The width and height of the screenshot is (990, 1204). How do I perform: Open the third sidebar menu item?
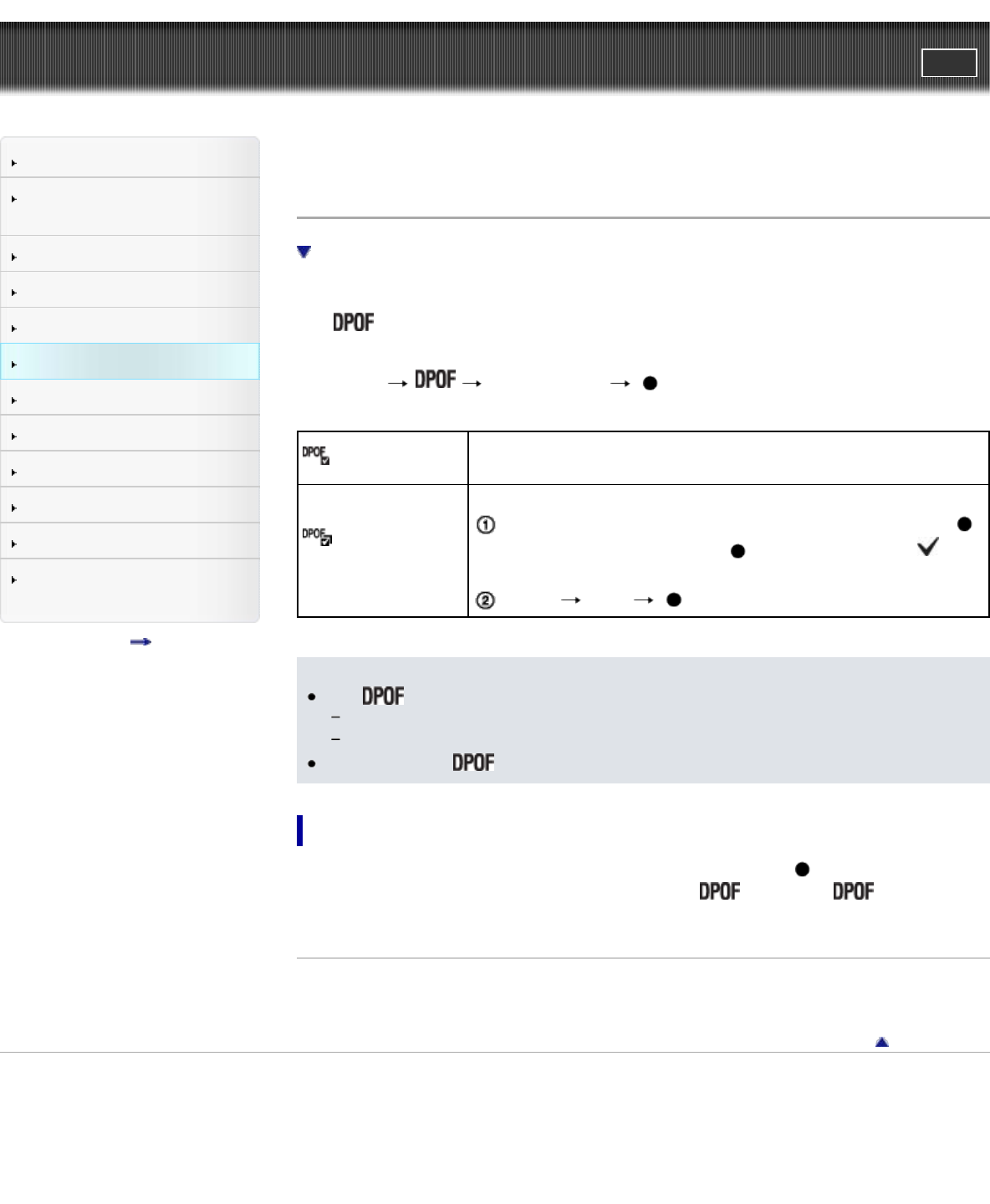(130, 254)
